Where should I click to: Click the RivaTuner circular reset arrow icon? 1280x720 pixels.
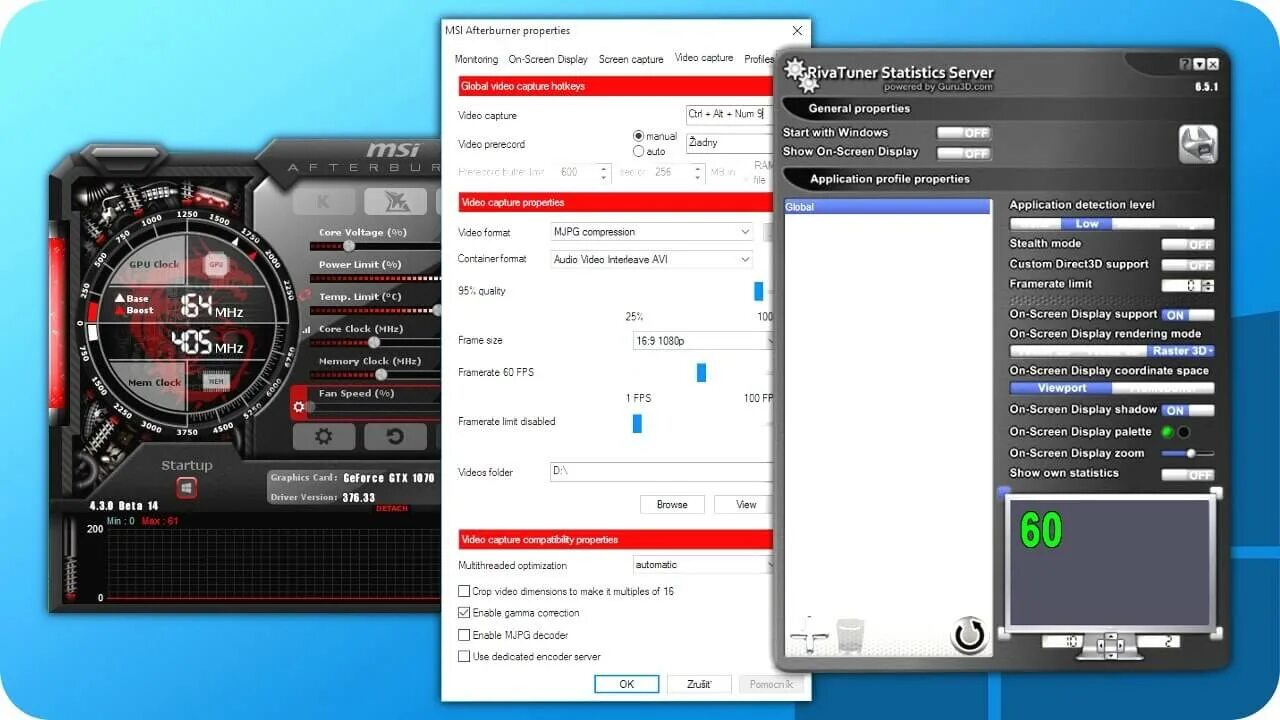click(969, 635)
